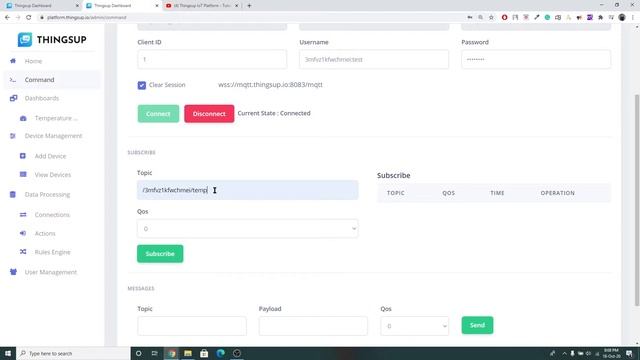
Task: Open Command in the sidebar menu
Action: pos(39,80)
